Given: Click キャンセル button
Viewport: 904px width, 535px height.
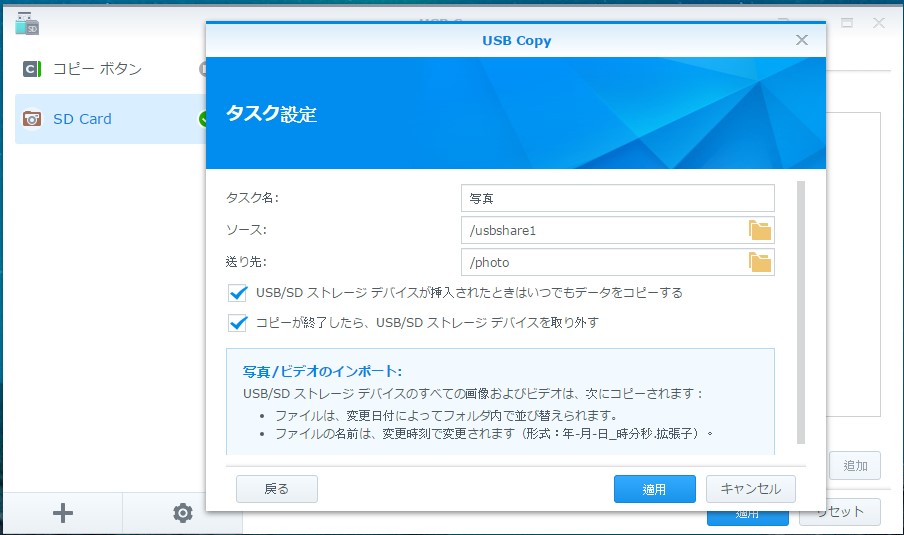Looking at the screenshot, I should 751,489.
